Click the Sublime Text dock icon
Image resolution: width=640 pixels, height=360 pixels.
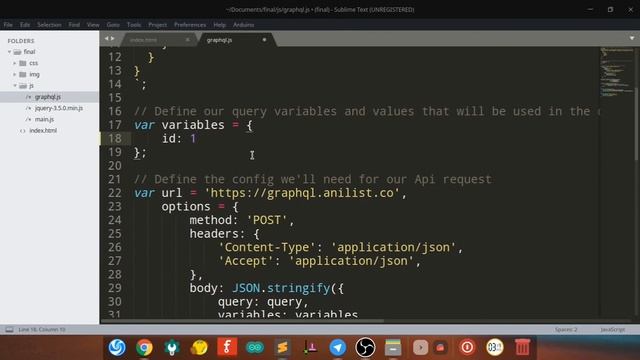tap(282, 347)
